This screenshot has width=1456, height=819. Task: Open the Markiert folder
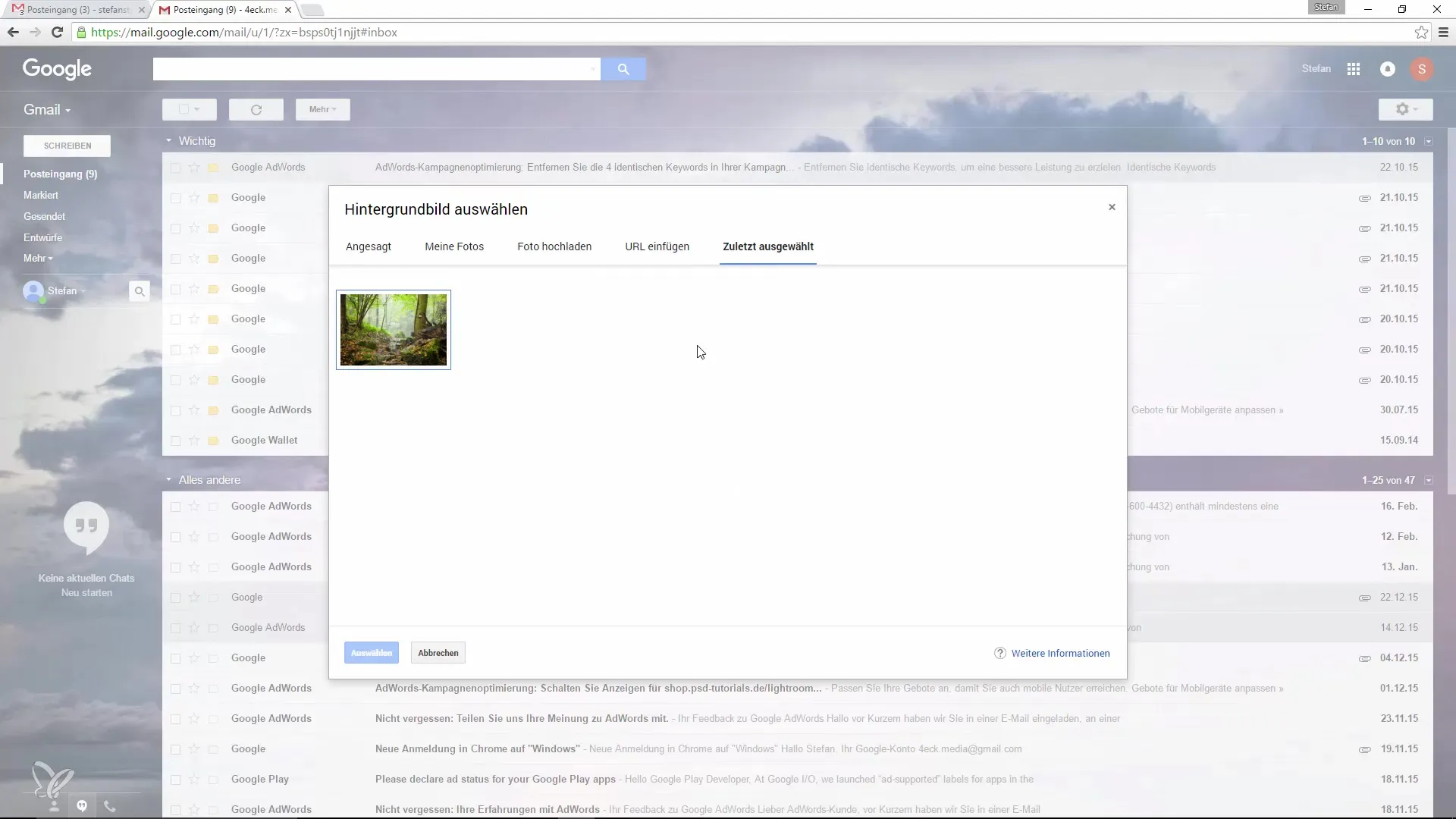41,195
